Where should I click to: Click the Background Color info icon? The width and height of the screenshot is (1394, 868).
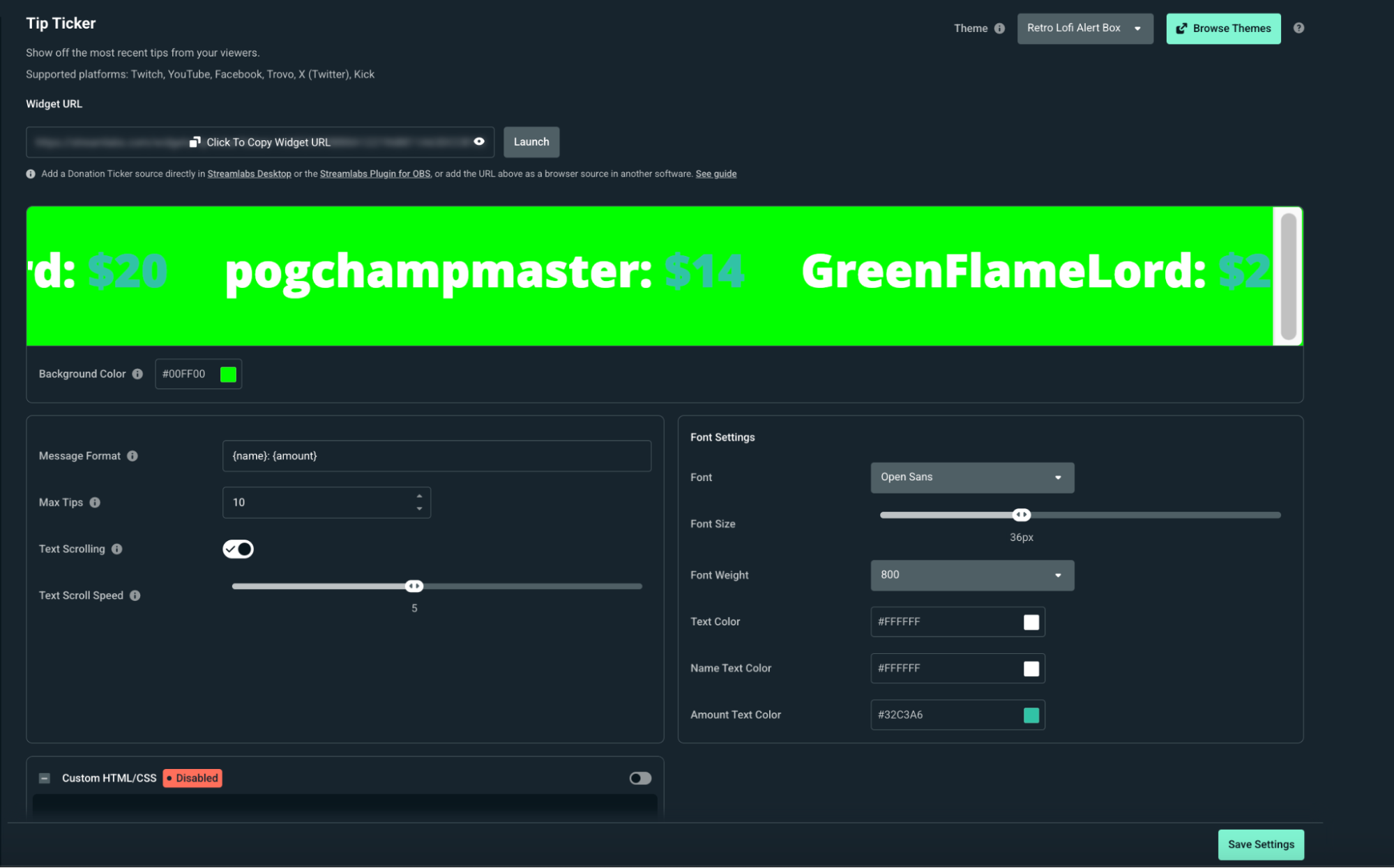pos(138,374)
